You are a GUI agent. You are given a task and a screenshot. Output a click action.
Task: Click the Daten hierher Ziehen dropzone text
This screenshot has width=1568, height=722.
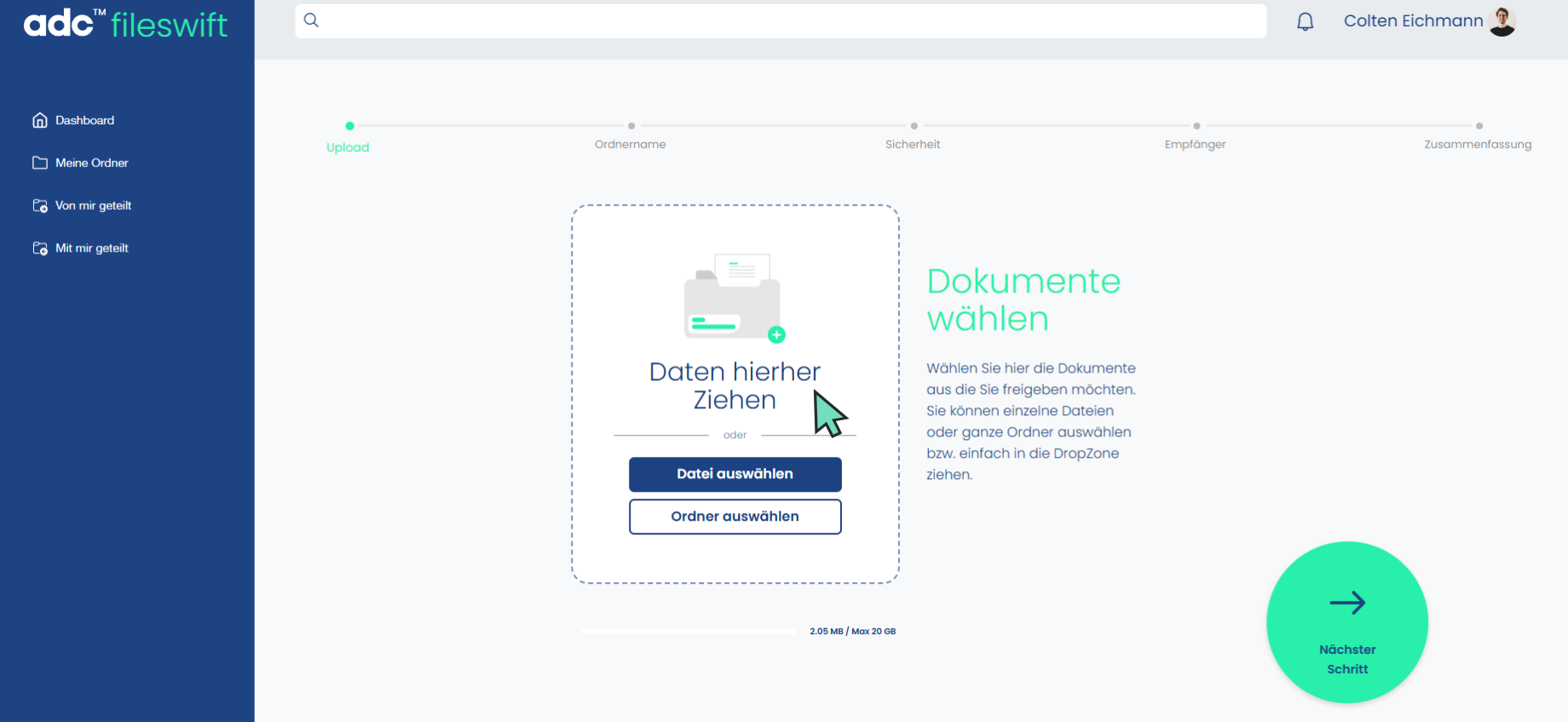[735, 385]
